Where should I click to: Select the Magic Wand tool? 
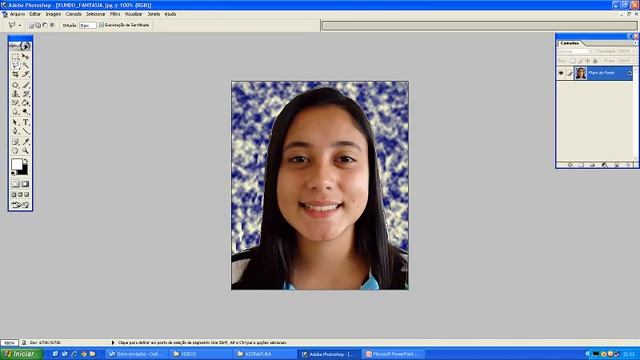pos(25,65)
